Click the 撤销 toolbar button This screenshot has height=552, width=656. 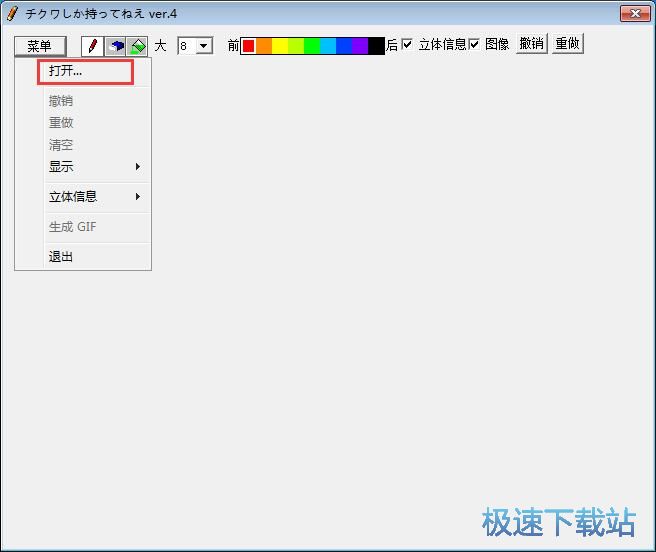(x=532, y=44)
